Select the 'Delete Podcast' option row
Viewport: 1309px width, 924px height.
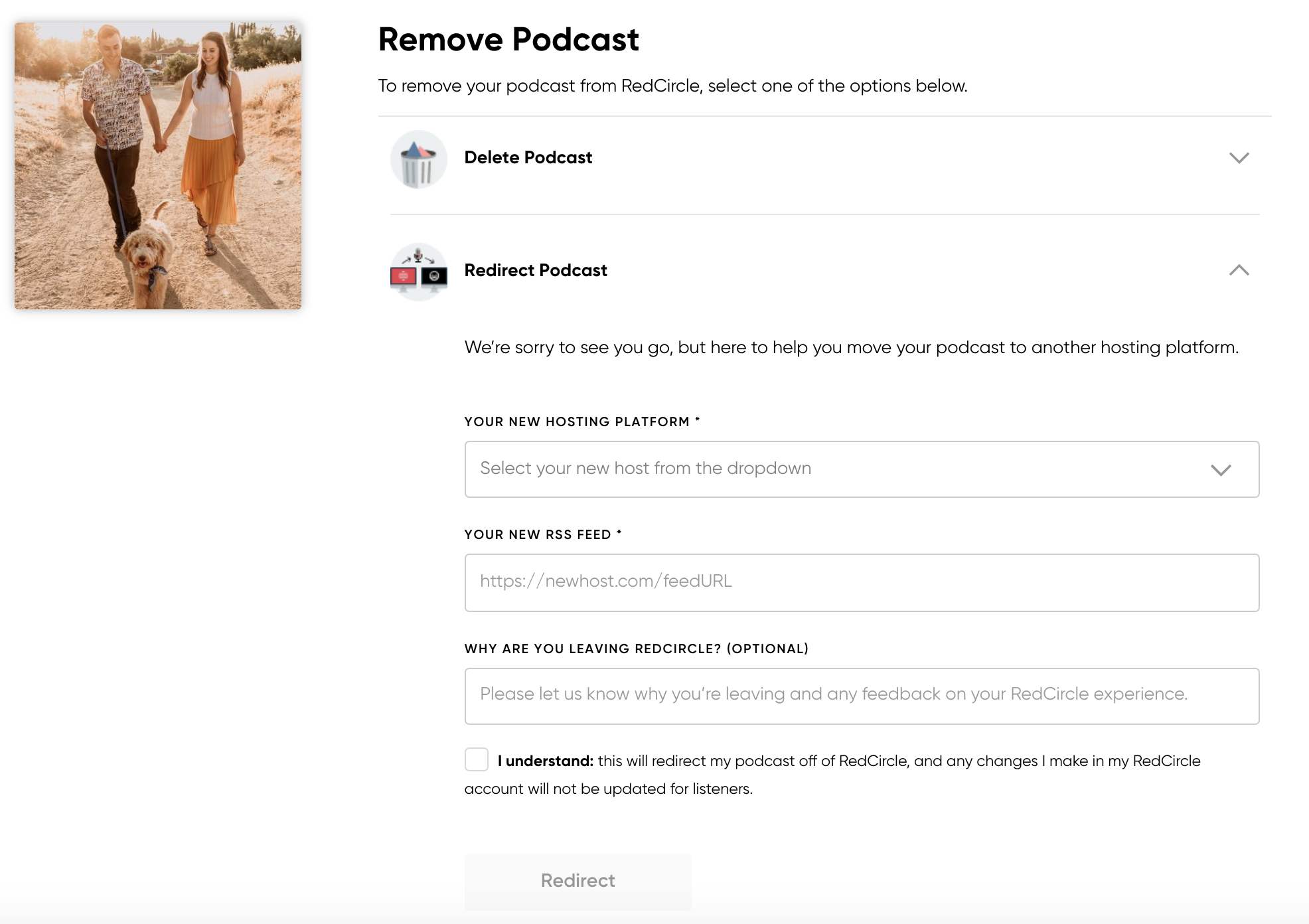point(528,158)
